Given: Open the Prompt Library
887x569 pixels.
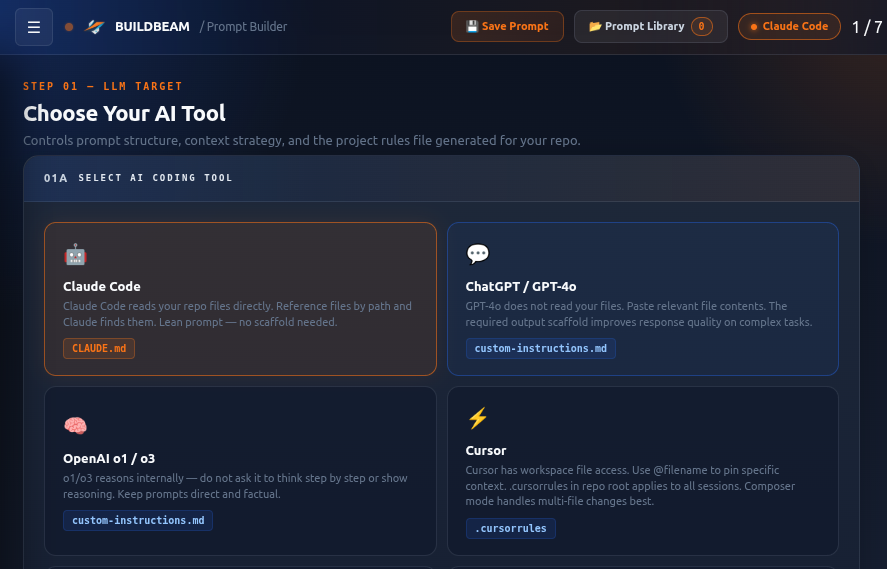Looking at the screenshot, I should tap(651, 27).
